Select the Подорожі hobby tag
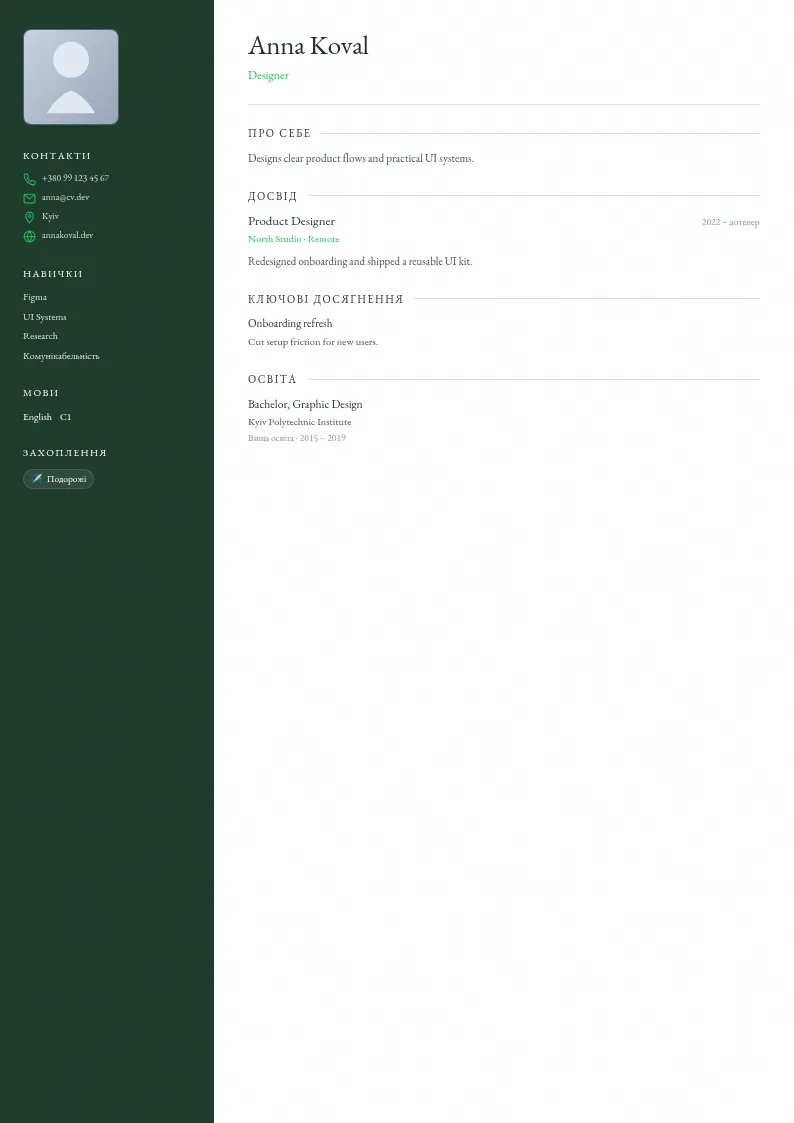Screen dimensions: 794x1123 pyautogui.click(x=59, y=479)
